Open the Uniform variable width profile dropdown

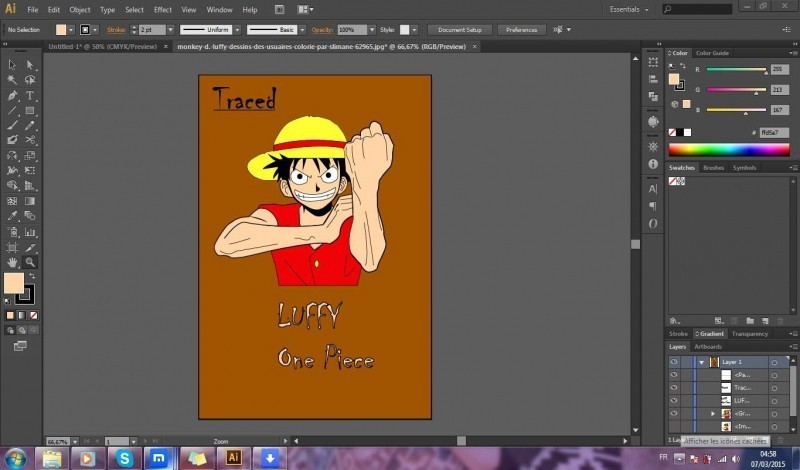tap(237, 30)
